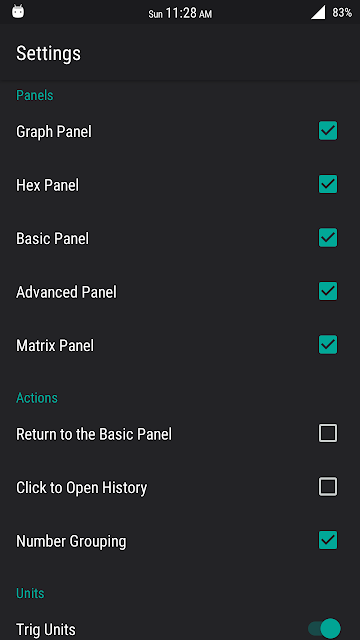
Task: Tap the Hex Panel label
Action: pos(47,185)
